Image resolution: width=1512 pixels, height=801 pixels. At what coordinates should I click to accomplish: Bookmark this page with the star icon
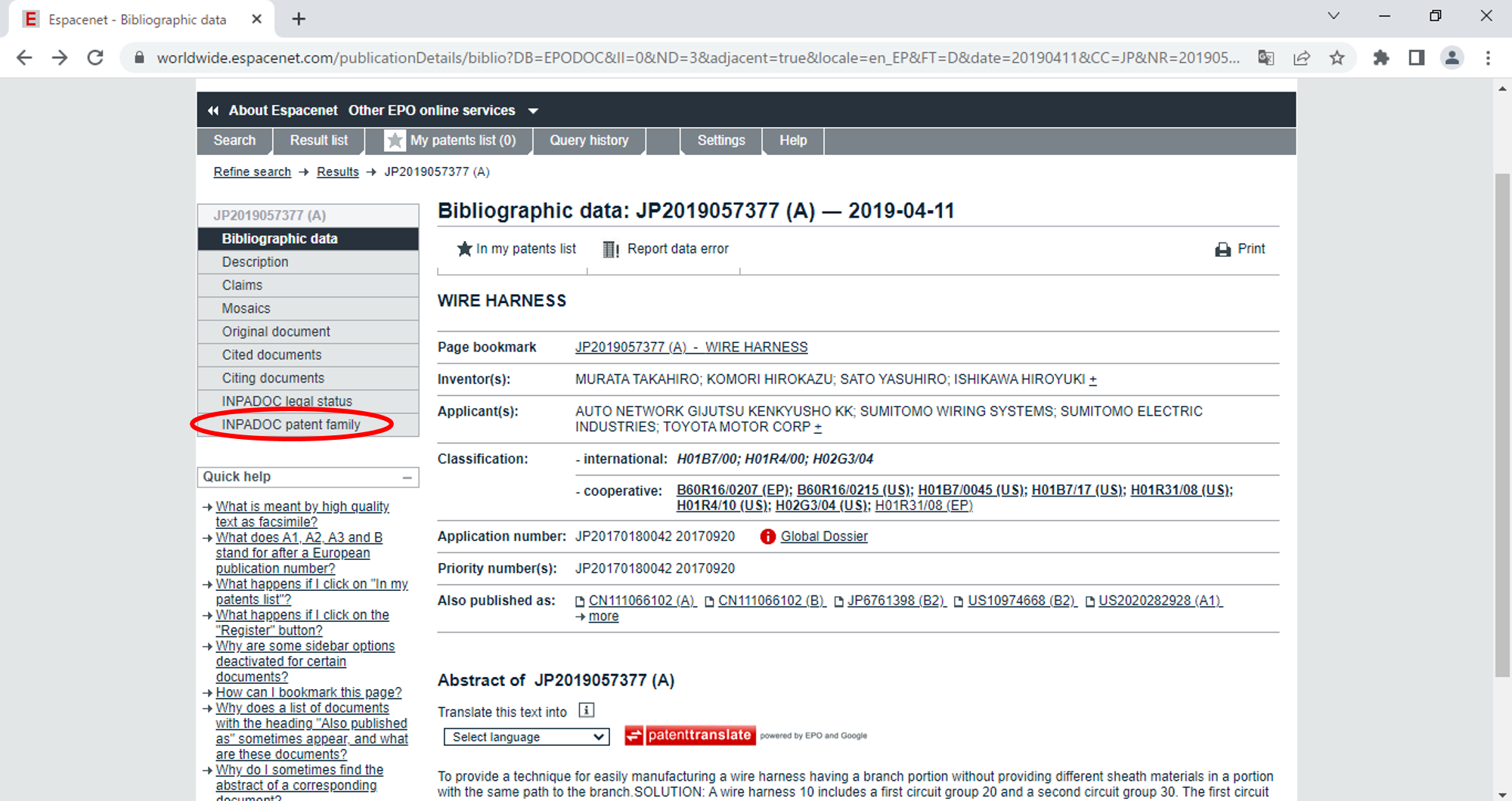coord(1337,57)
